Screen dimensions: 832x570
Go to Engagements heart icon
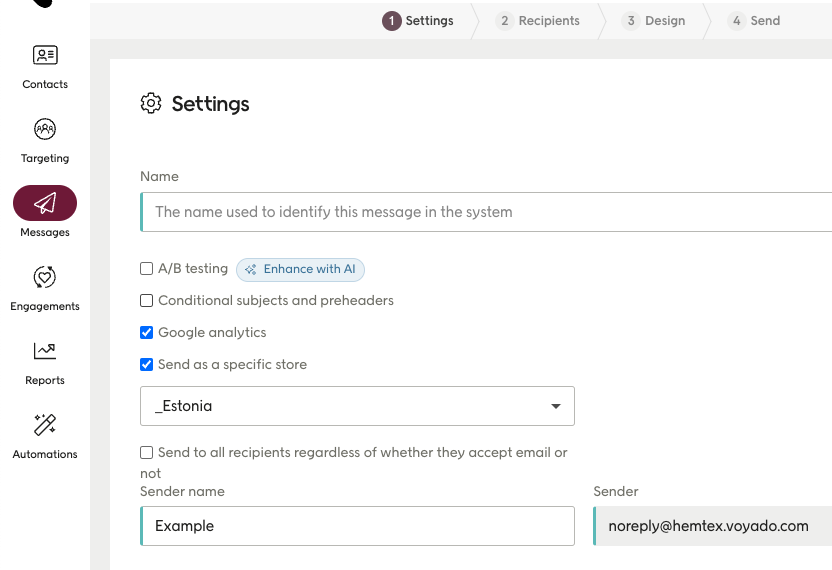point(45,277)
